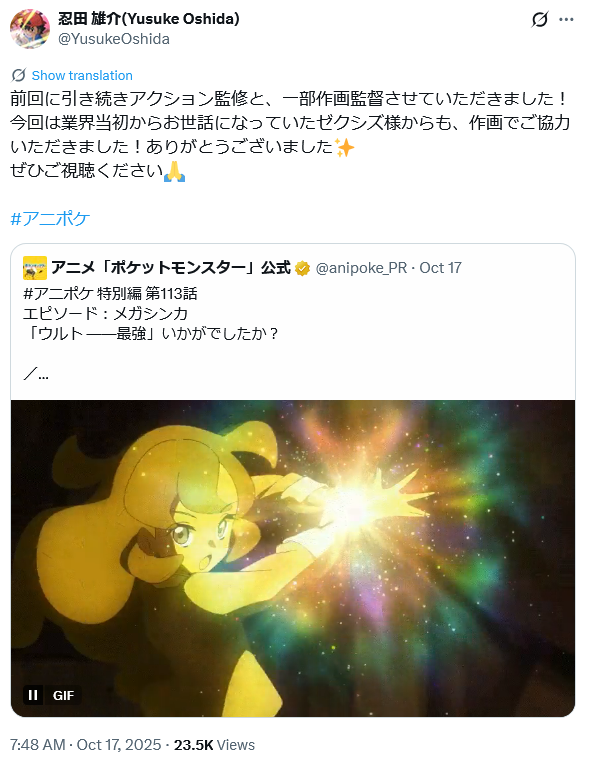589x762 pixels.
Task: Open the #アニポケ hashtag in the main post
Action: 50,219
